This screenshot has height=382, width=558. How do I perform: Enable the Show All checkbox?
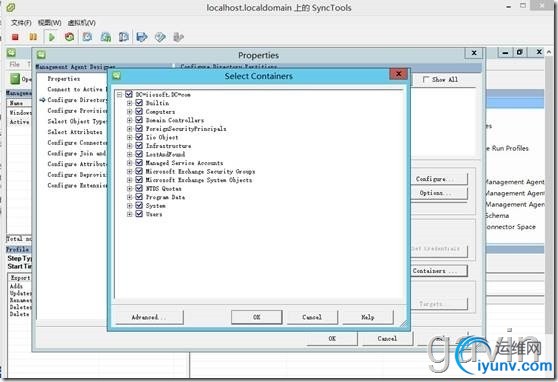[x=426, y=79]
